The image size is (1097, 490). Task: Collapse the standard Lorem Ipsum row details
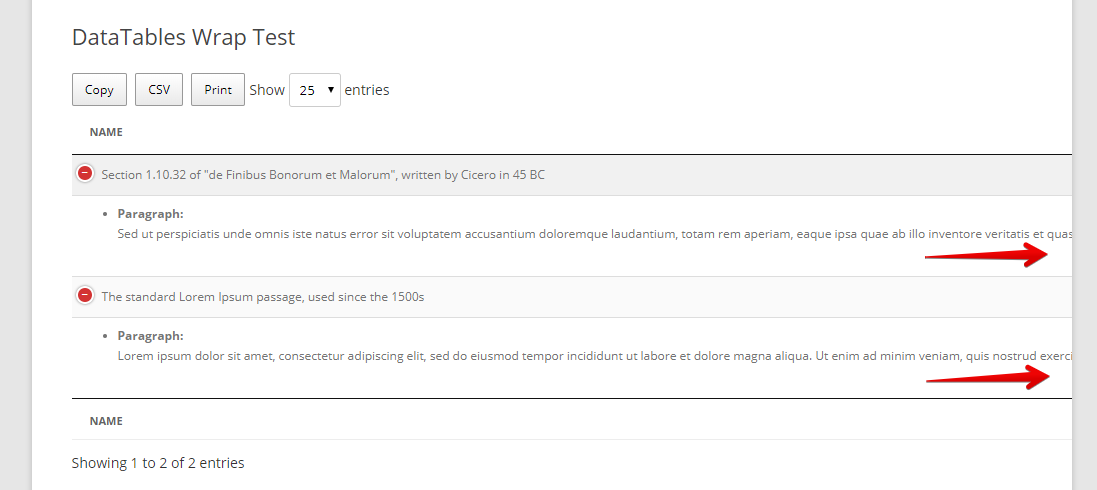pos(85,296)
